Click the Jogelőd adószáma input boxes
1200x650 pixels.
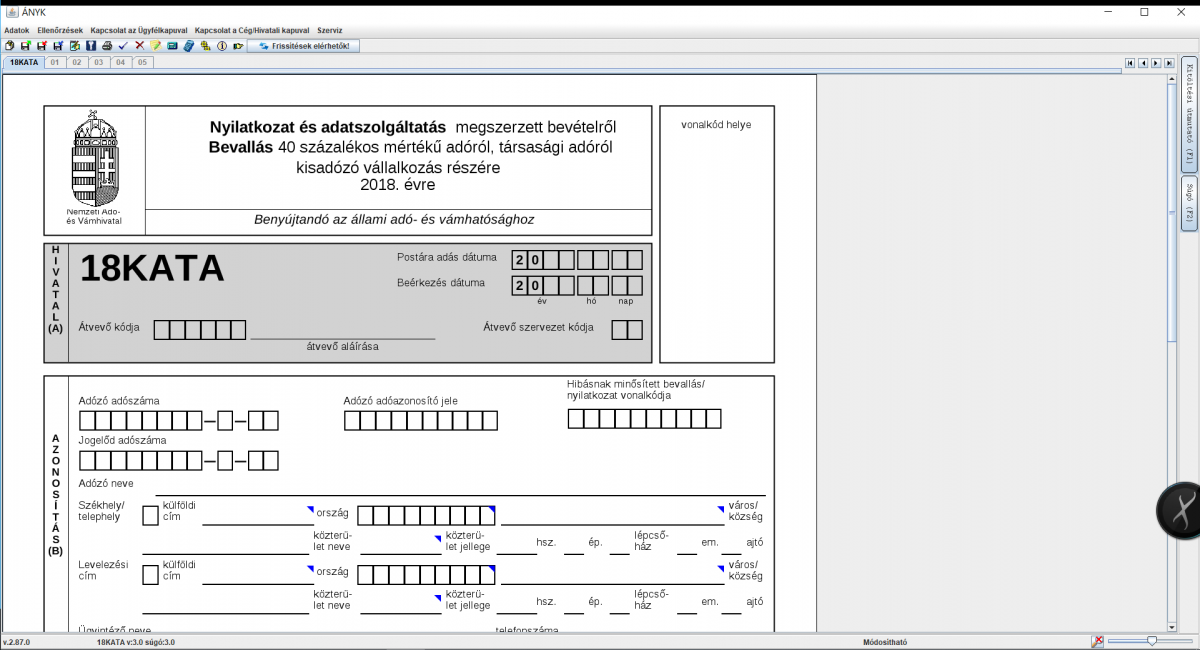179,460
